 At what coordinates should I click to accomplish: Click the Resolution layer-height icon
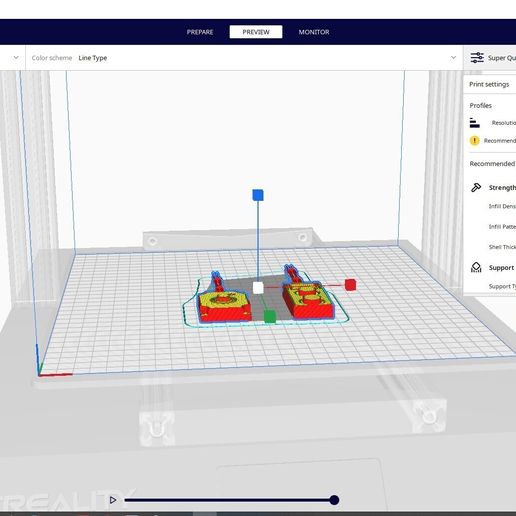coord(474,123)
